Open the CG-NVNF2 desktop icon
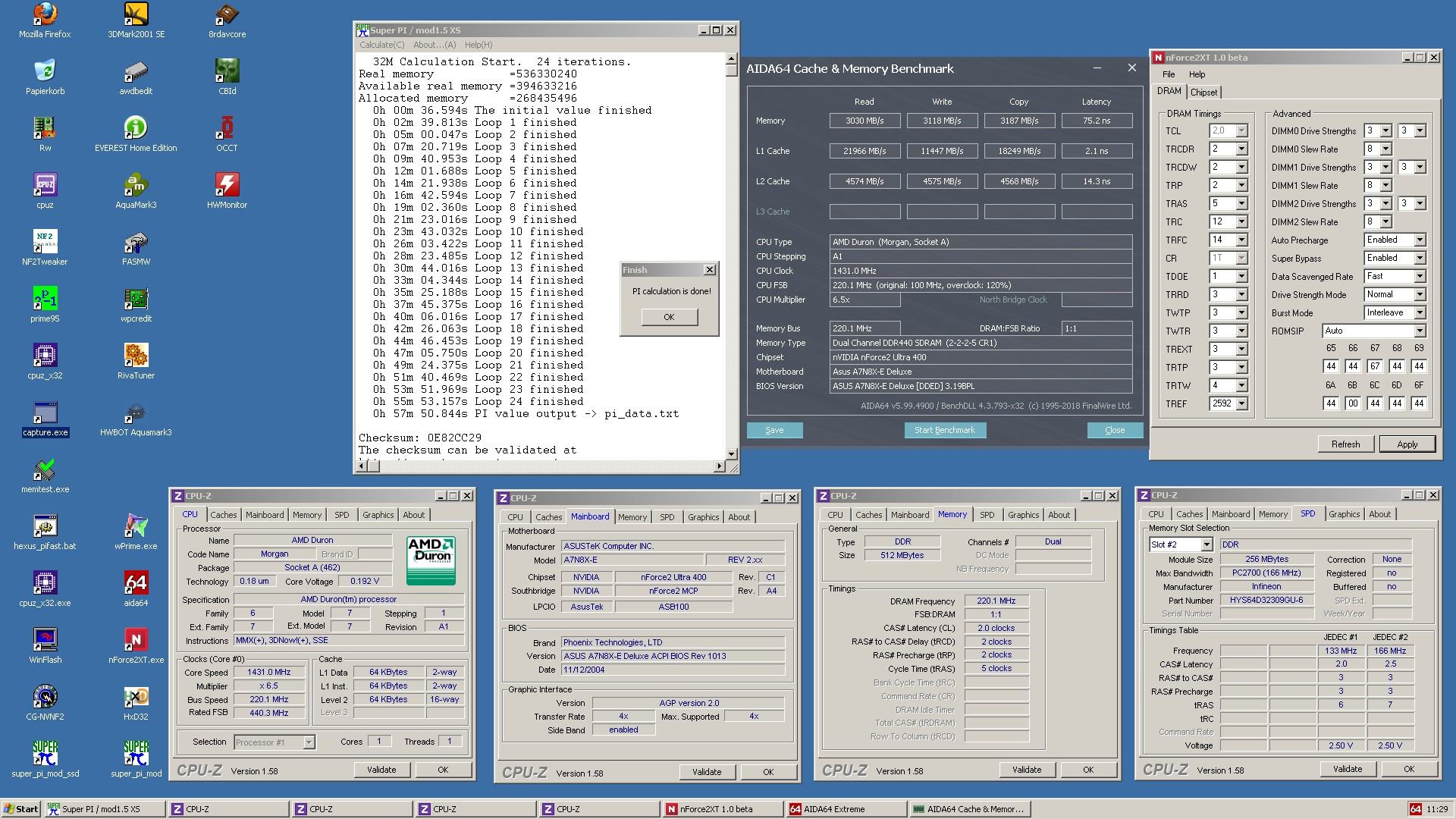 click(x=45, y=703)
